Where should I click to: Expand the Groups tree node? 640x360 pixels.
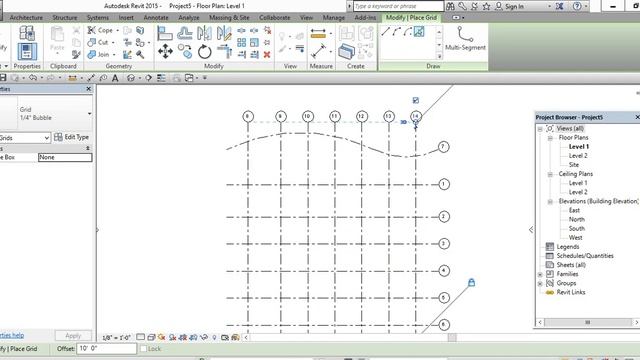coord(540,283)
